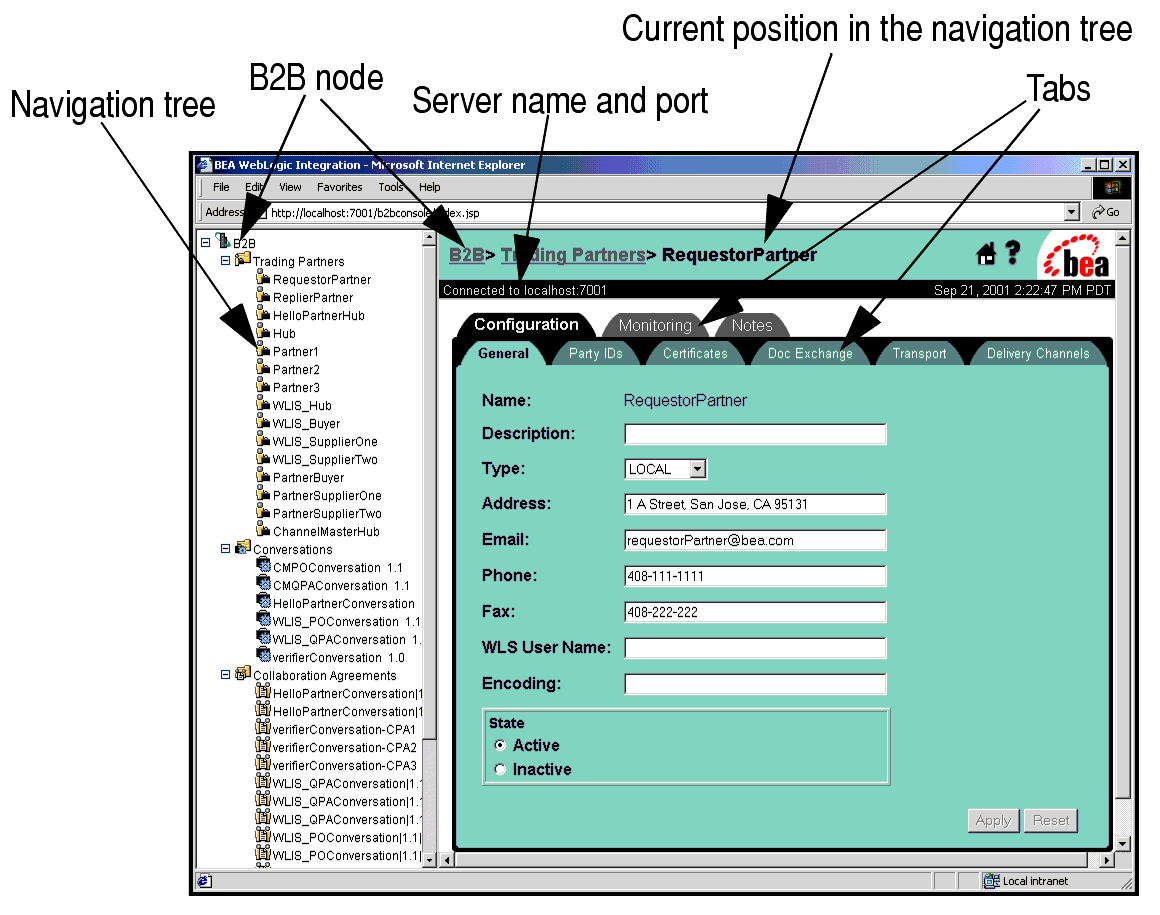This screenshot has width=1160, height=915.
Task: Click the folder icon beside Collaboration Agreements
Action: click(x=243, y=673)
